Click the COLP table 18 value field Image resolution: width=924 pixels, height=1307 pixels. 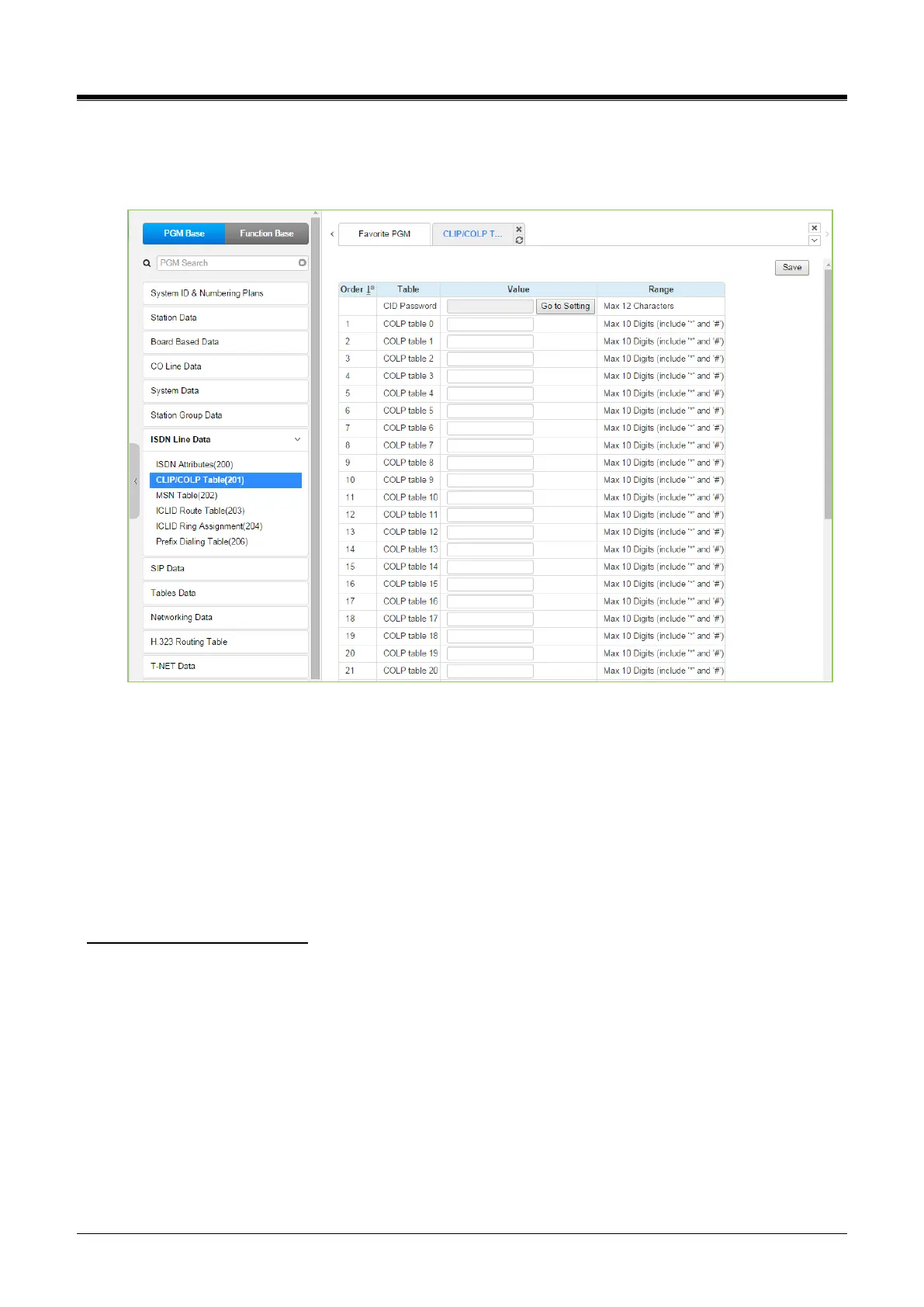click(490, 636)
